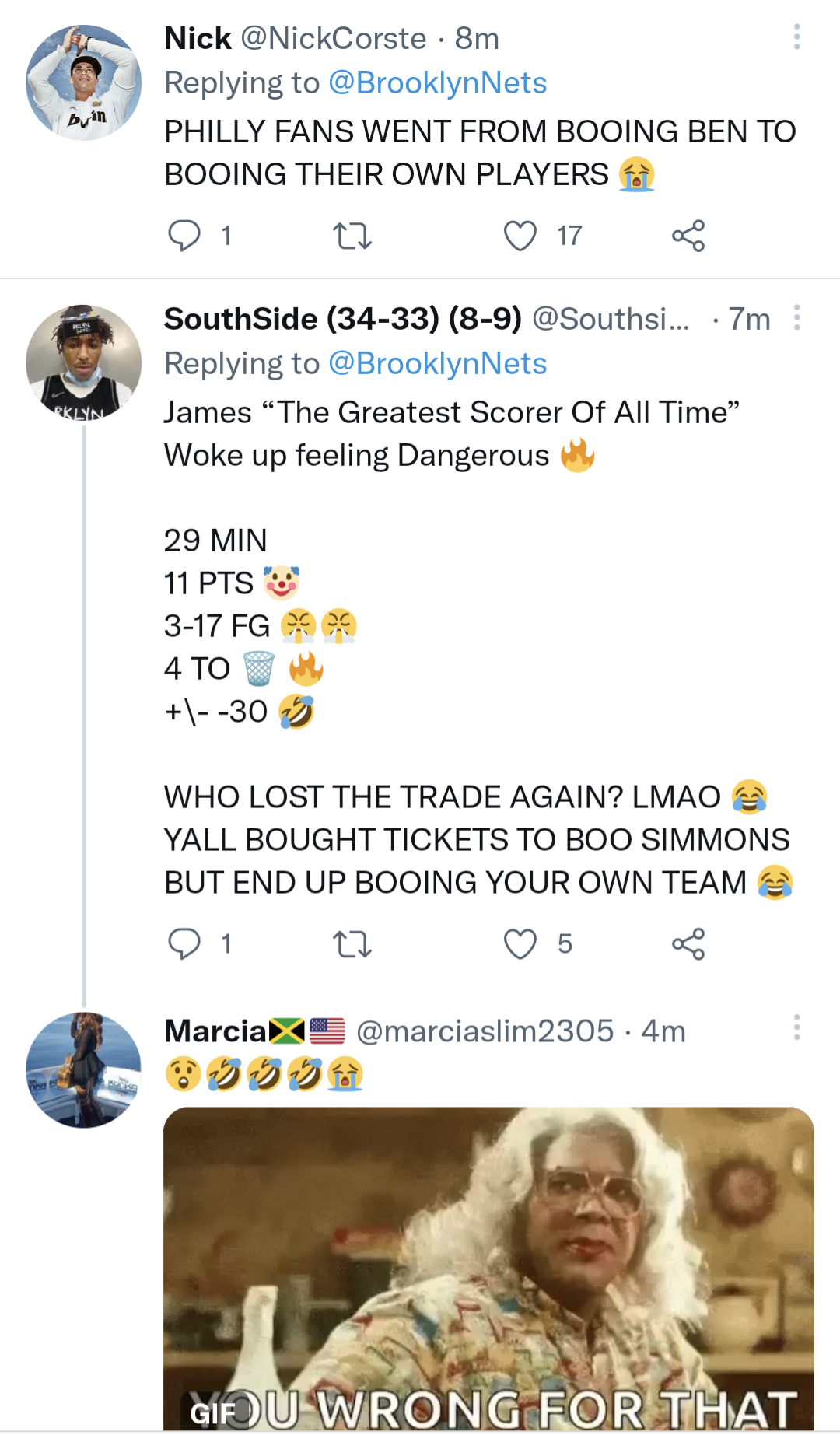Open the @NickCorste handle
840x1435 pixels.
point(333,38)
